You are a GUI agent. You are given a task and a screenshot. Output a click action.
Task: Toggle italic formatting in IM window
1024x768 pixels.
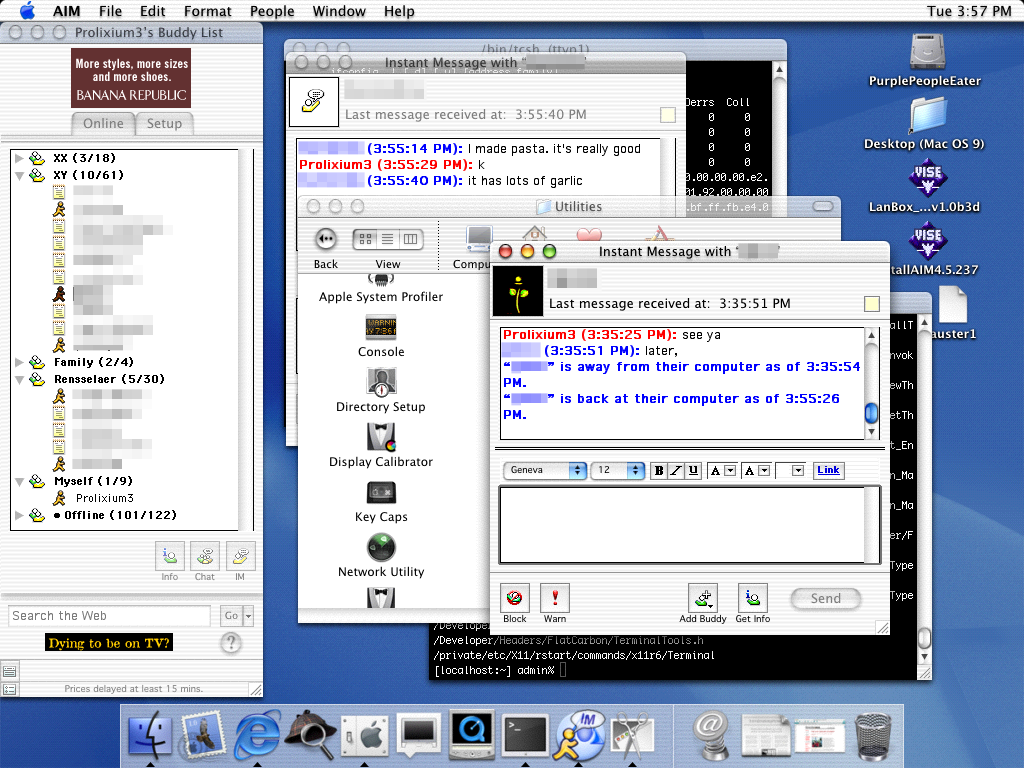[676, 470]
